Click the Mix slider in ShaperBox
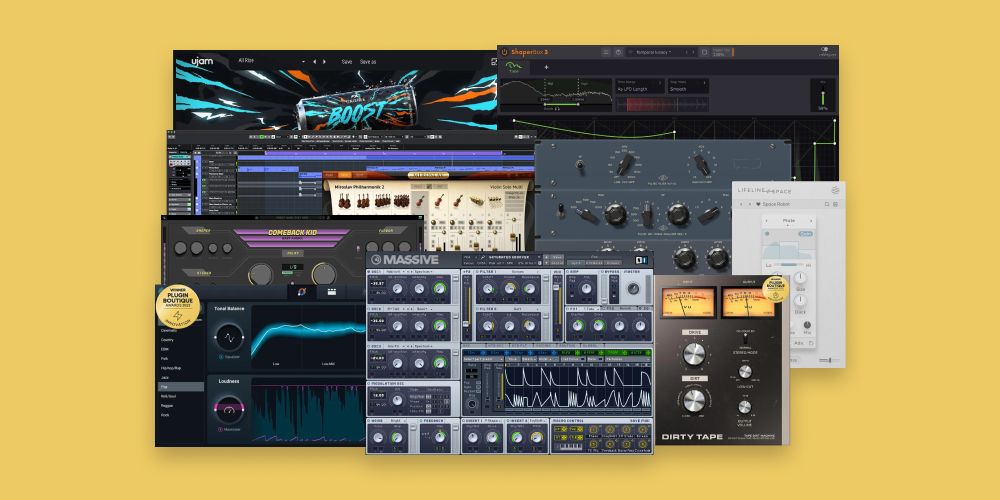The width and height of the screenshot is (1000, 500). (x=823, y=98)
